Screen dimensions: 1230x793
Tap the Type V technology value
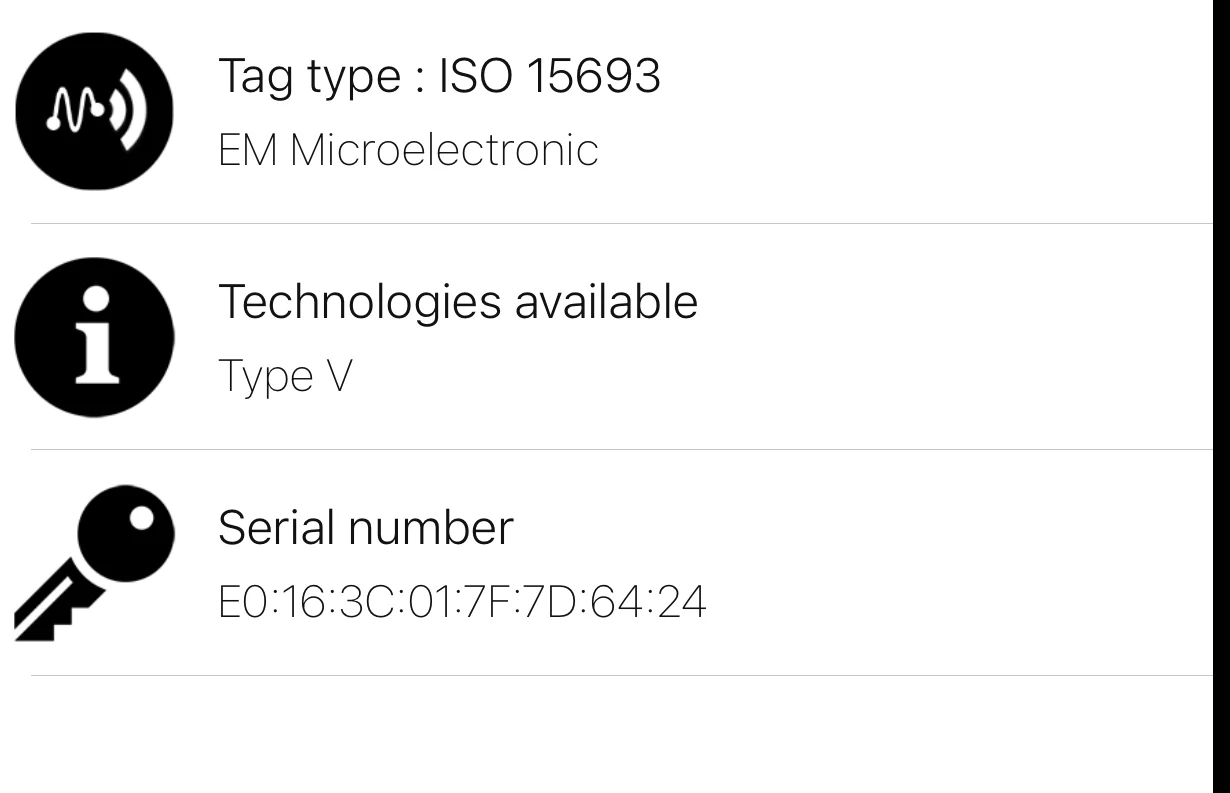tap(285, 377)
